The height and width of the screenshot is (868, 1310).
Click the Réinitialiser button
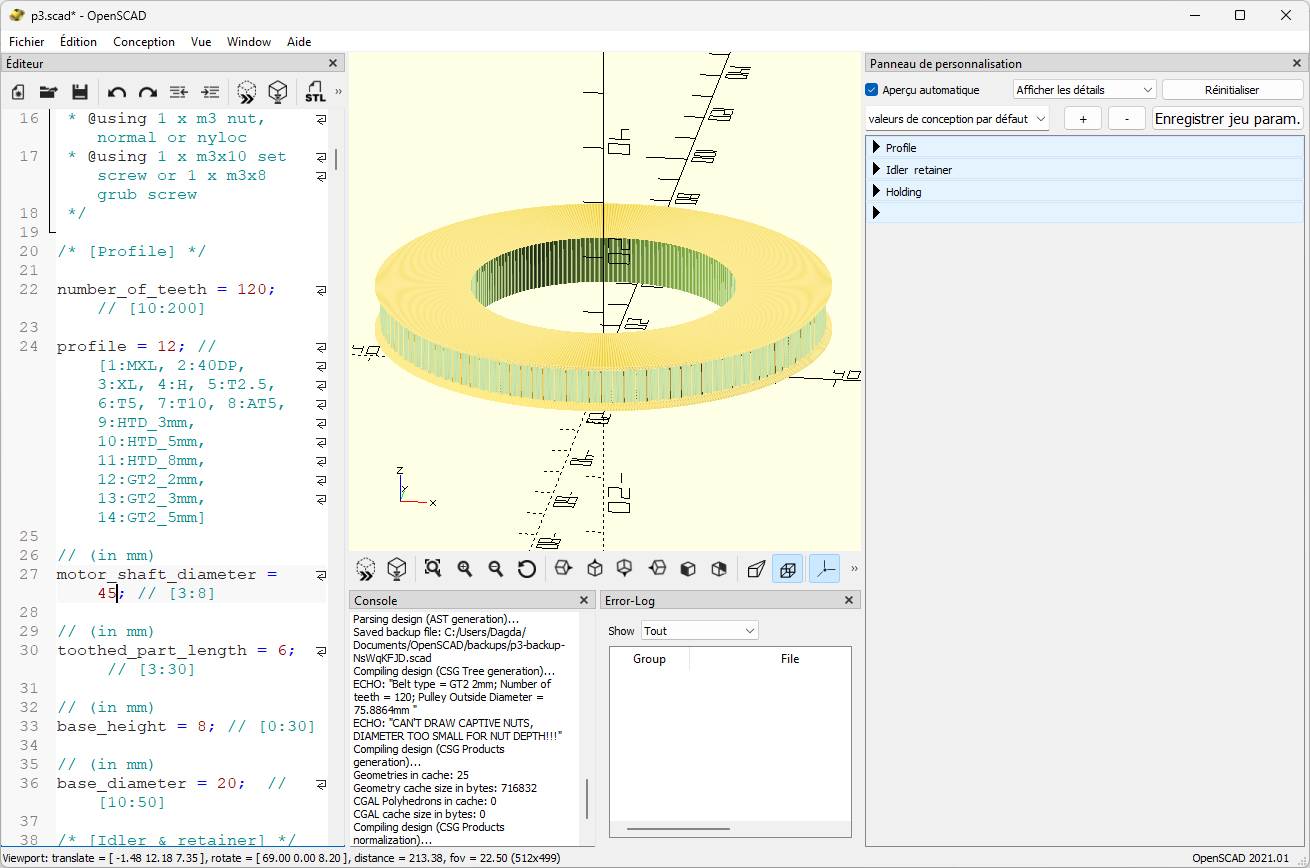click(x=1232, y=90)
